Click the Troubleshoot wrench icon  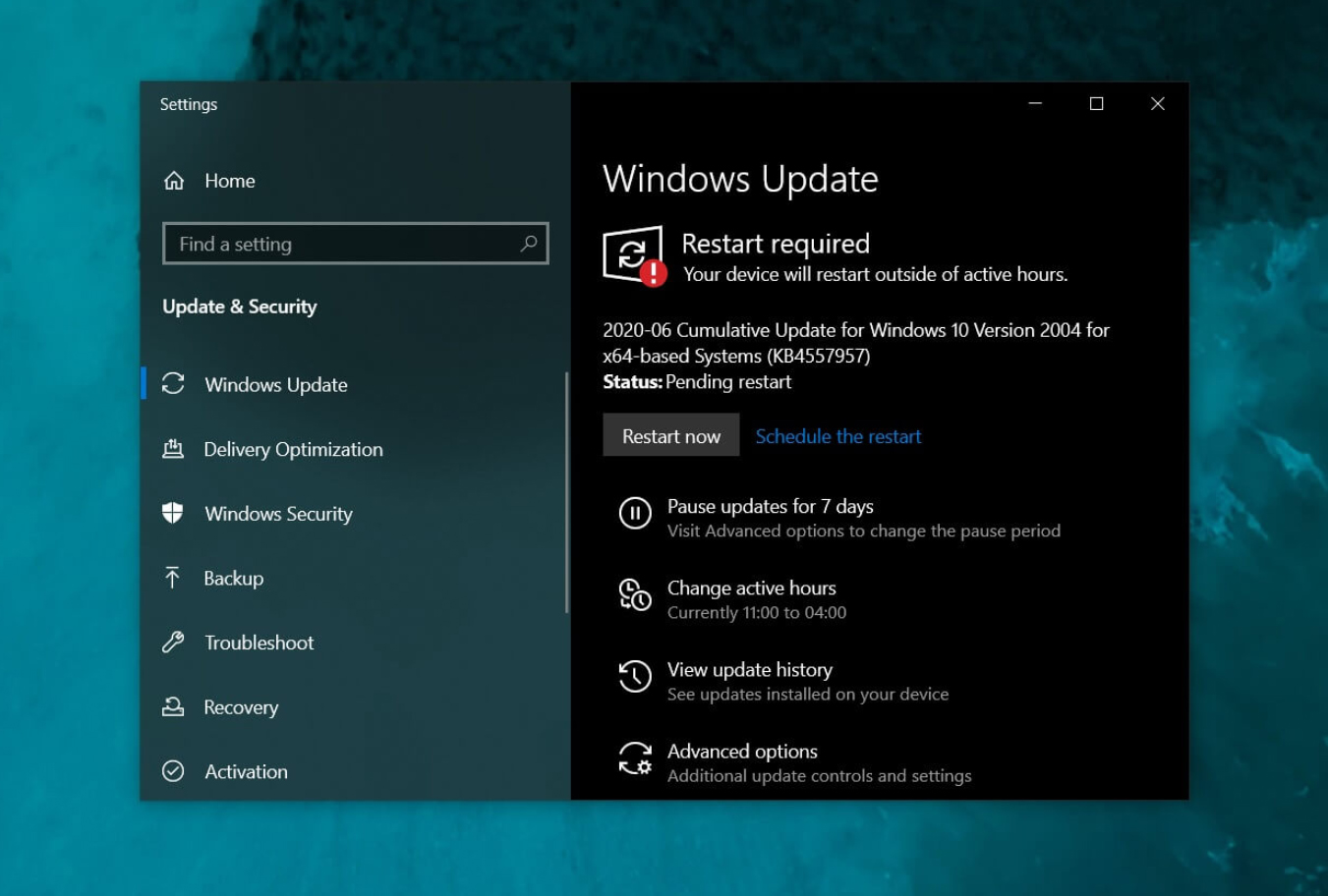pyautogui.click(x=173, y=643)
